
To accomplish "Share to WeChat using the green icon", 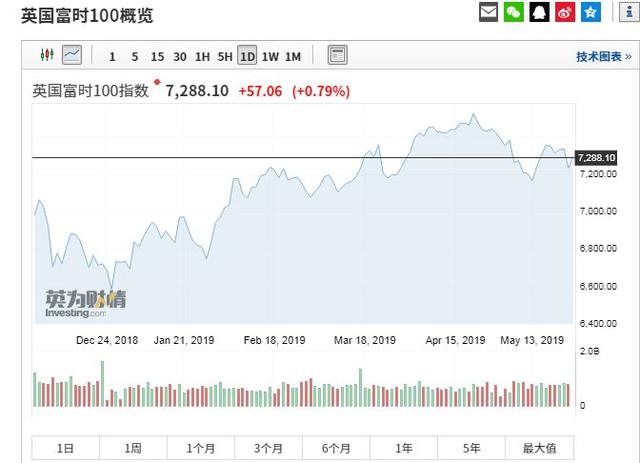I will coord(514,12).
